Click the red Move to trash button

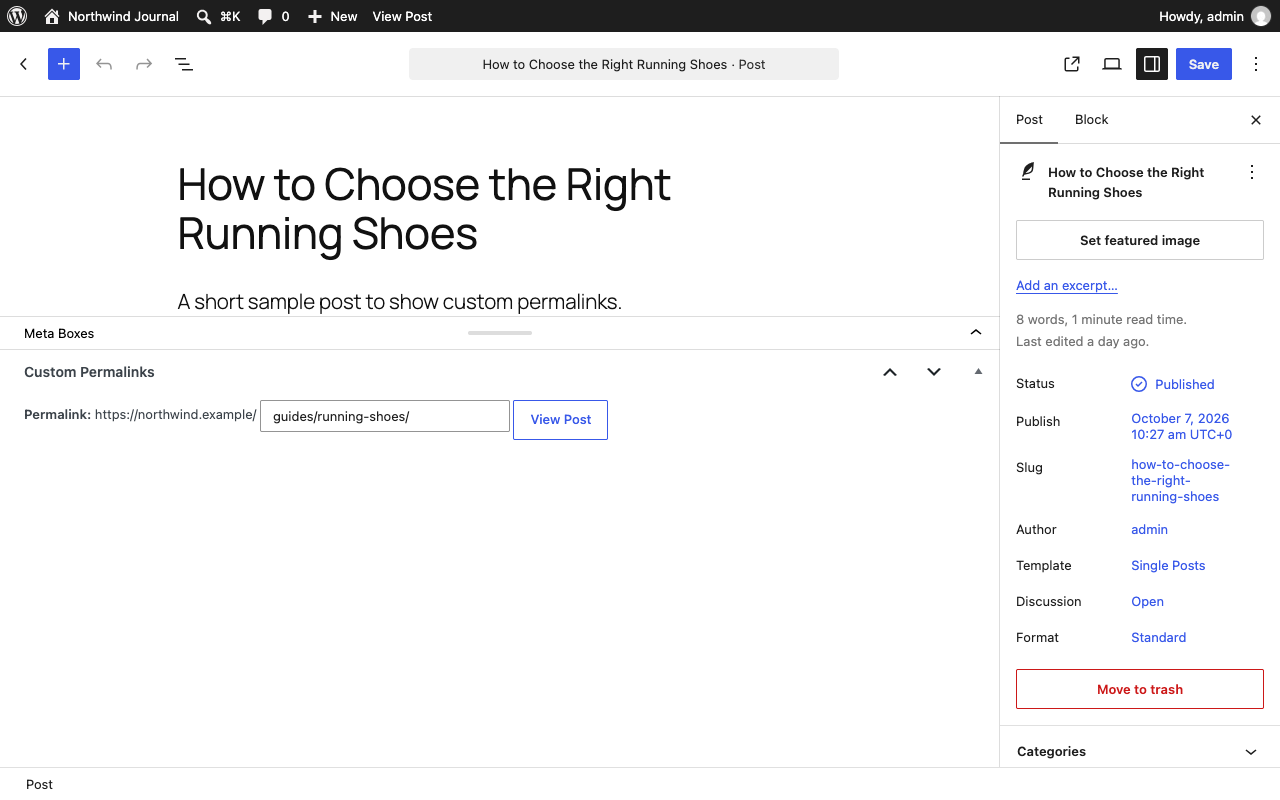point(1140,689)
